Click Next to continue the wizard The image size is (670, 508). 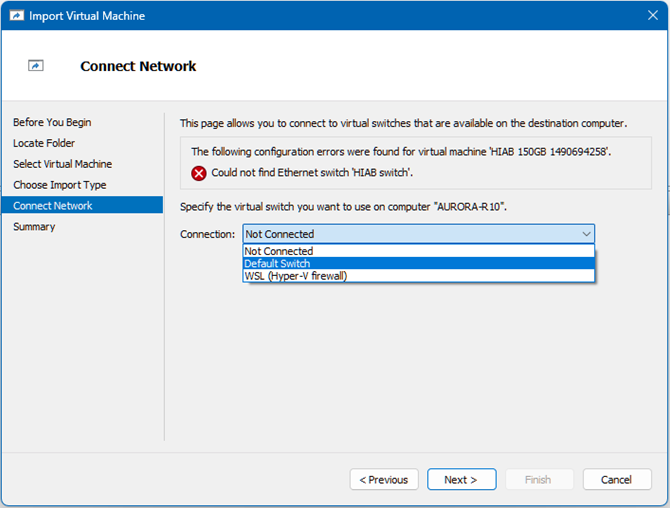point(461,480)
